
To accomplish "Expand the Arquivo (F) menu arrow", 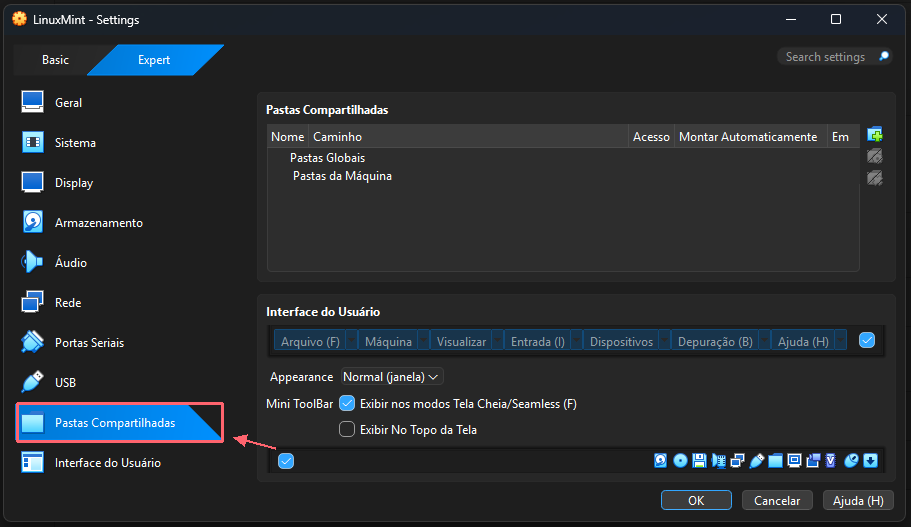I will [x=352, y=341].
